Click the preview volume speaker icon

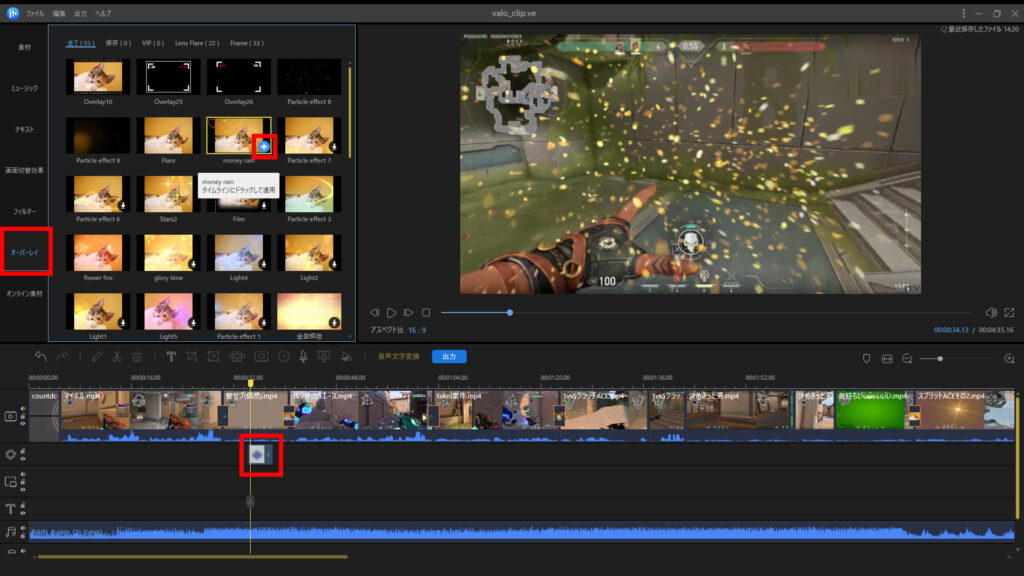(x=991, y=313)
